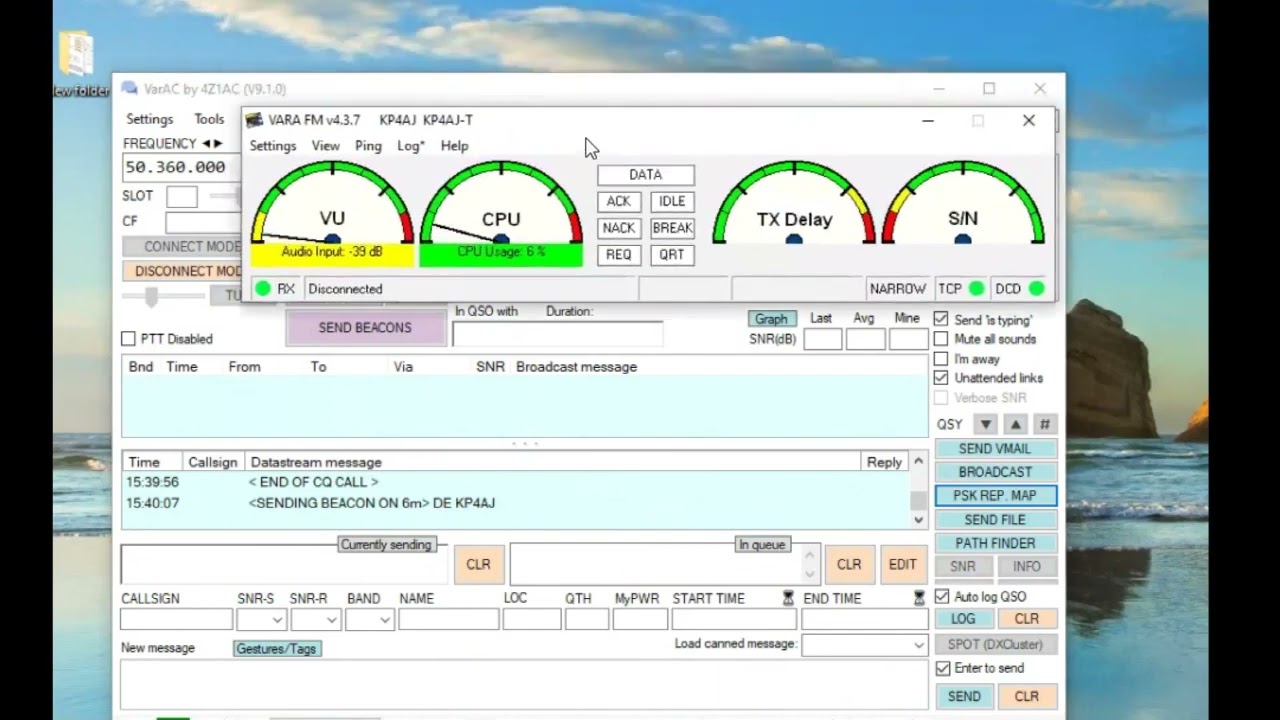The image size is (1280, 720).
Task: Click the green TCP status light
Action: tap(975, 289)
